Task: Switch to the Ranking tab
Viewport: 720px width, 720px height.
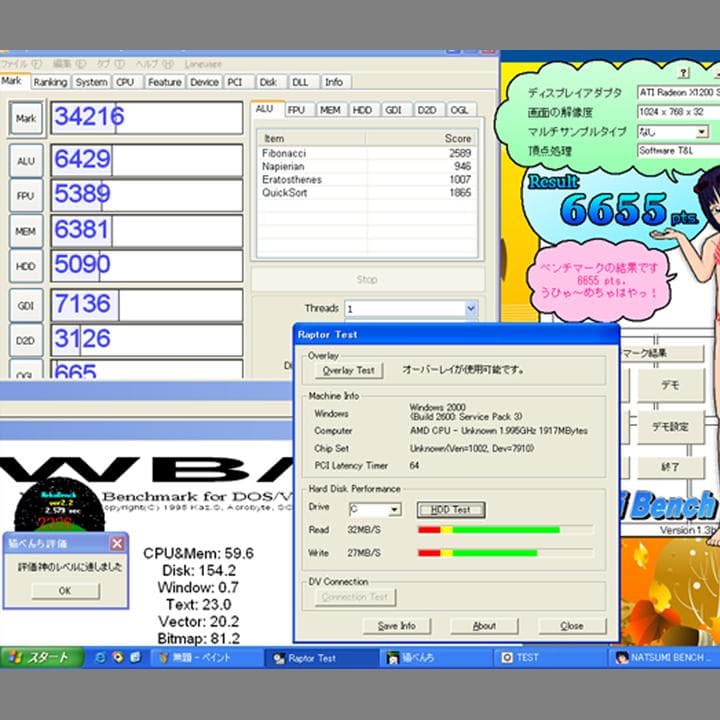Action: coord(51,82)
